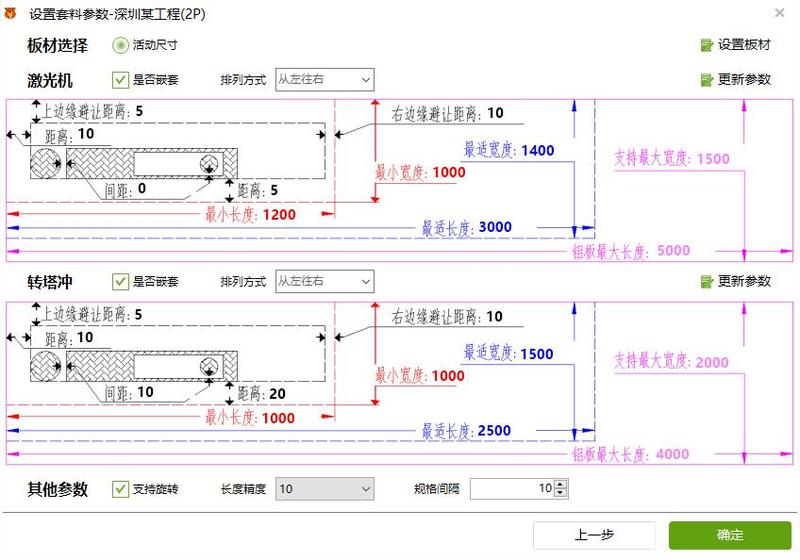
Task: Click the 设置板材 edit icon
Action: click(x=707, y=45)
